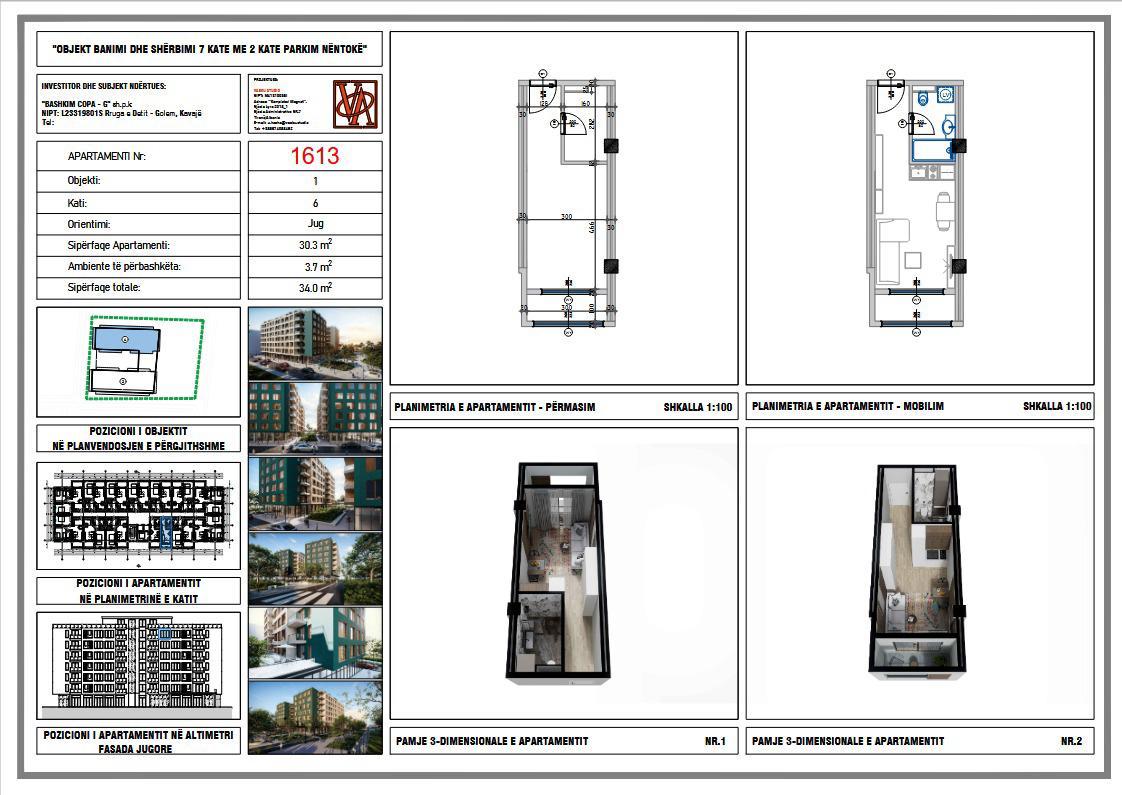Screen dimensions: 1122x795
Task: Select the LV washing machine symbol
Action: 945,95
